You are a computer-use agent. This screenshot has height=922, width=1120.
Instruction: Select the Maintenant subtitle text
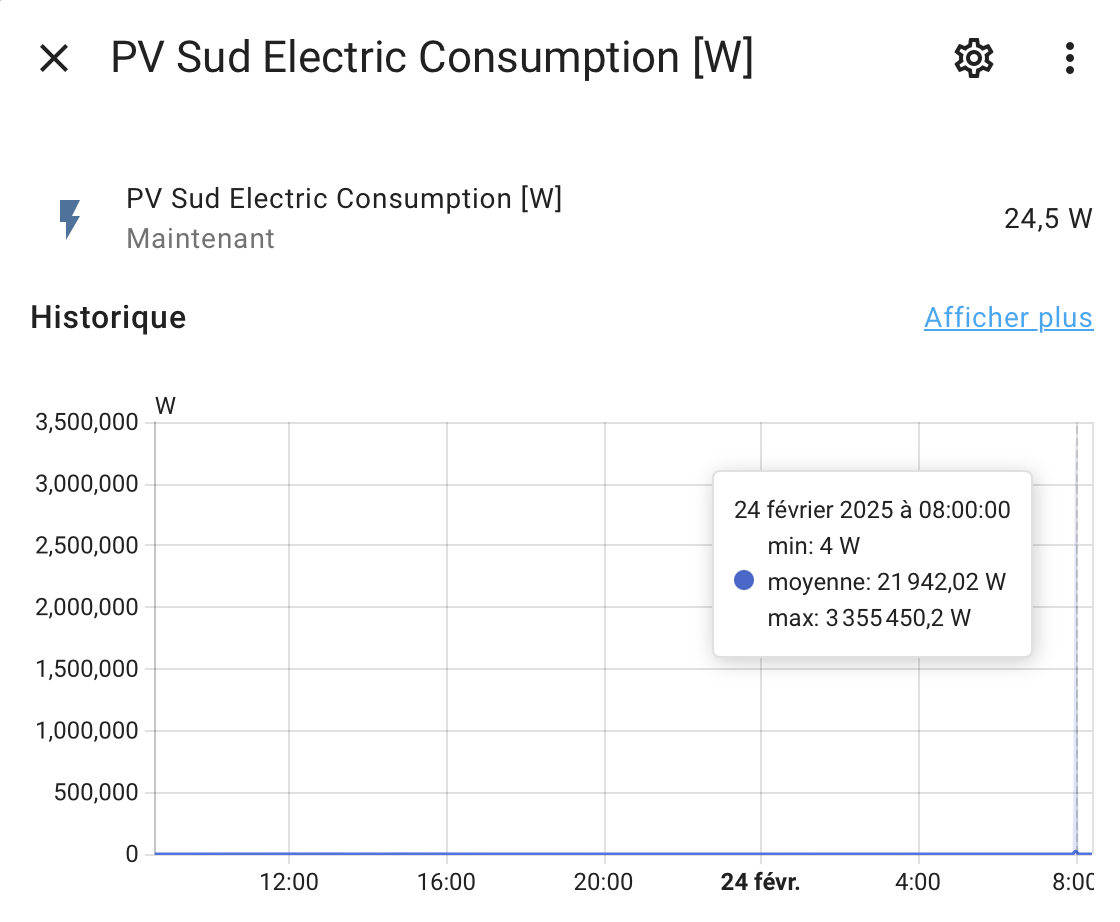point(200,239)
